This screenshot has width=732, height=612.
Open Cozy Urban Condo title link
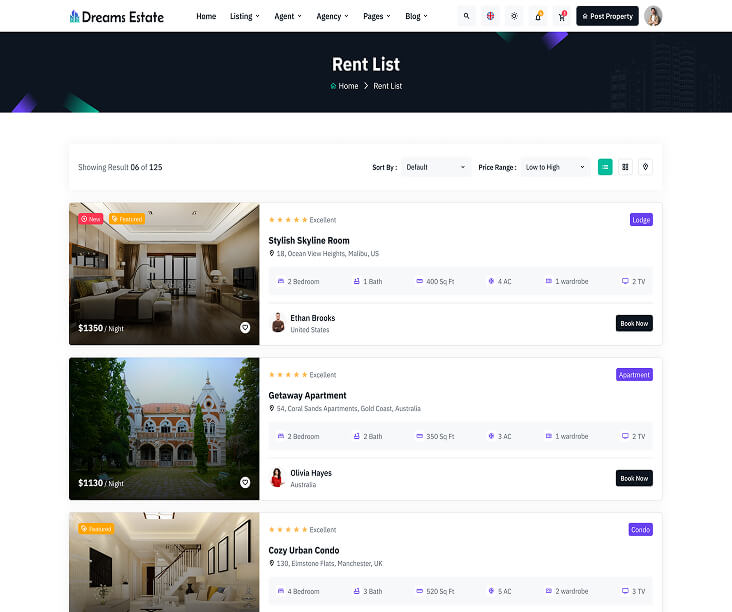click(x=303, y=550)
